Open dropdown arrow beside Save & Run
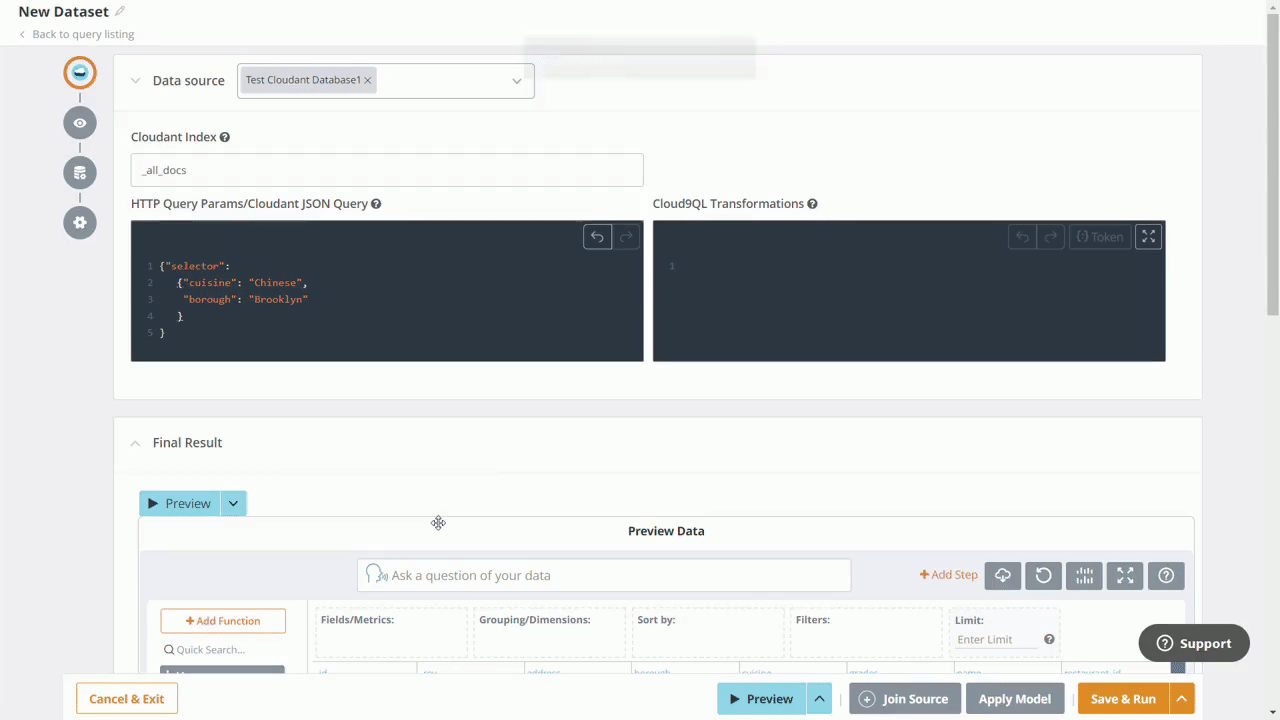 pyautogui.click(x=1182, y=699)
